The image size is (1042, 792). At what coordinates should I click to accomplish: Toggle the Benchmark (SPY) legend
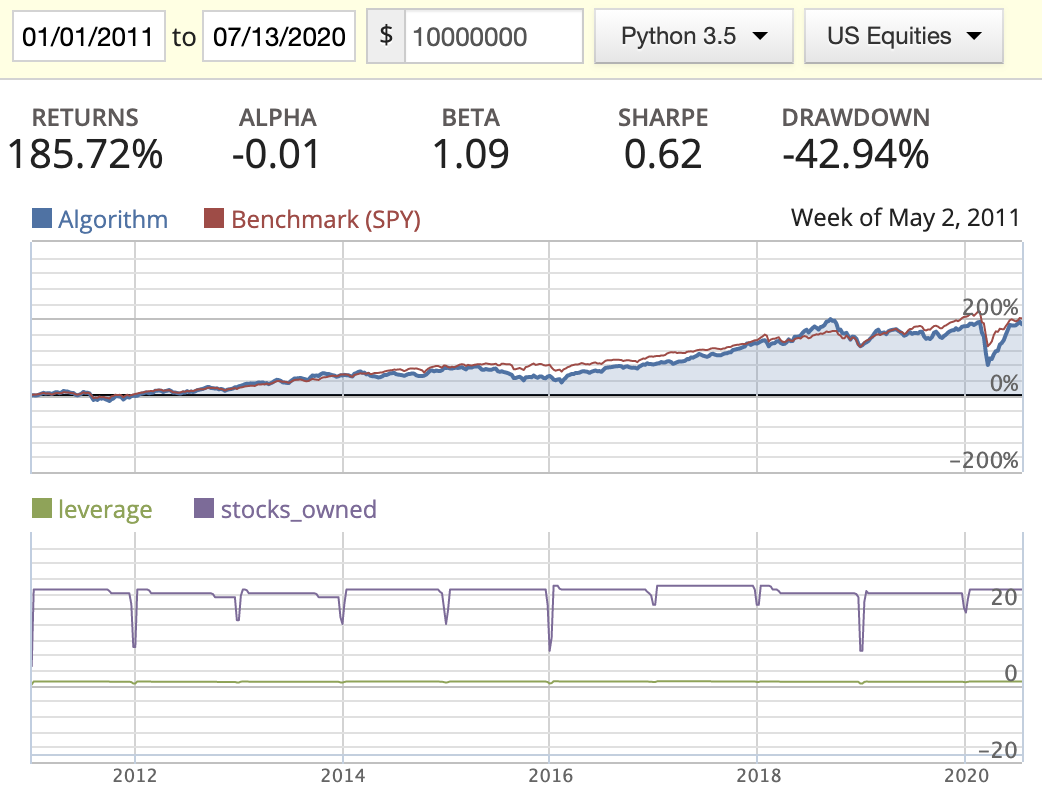325,219
